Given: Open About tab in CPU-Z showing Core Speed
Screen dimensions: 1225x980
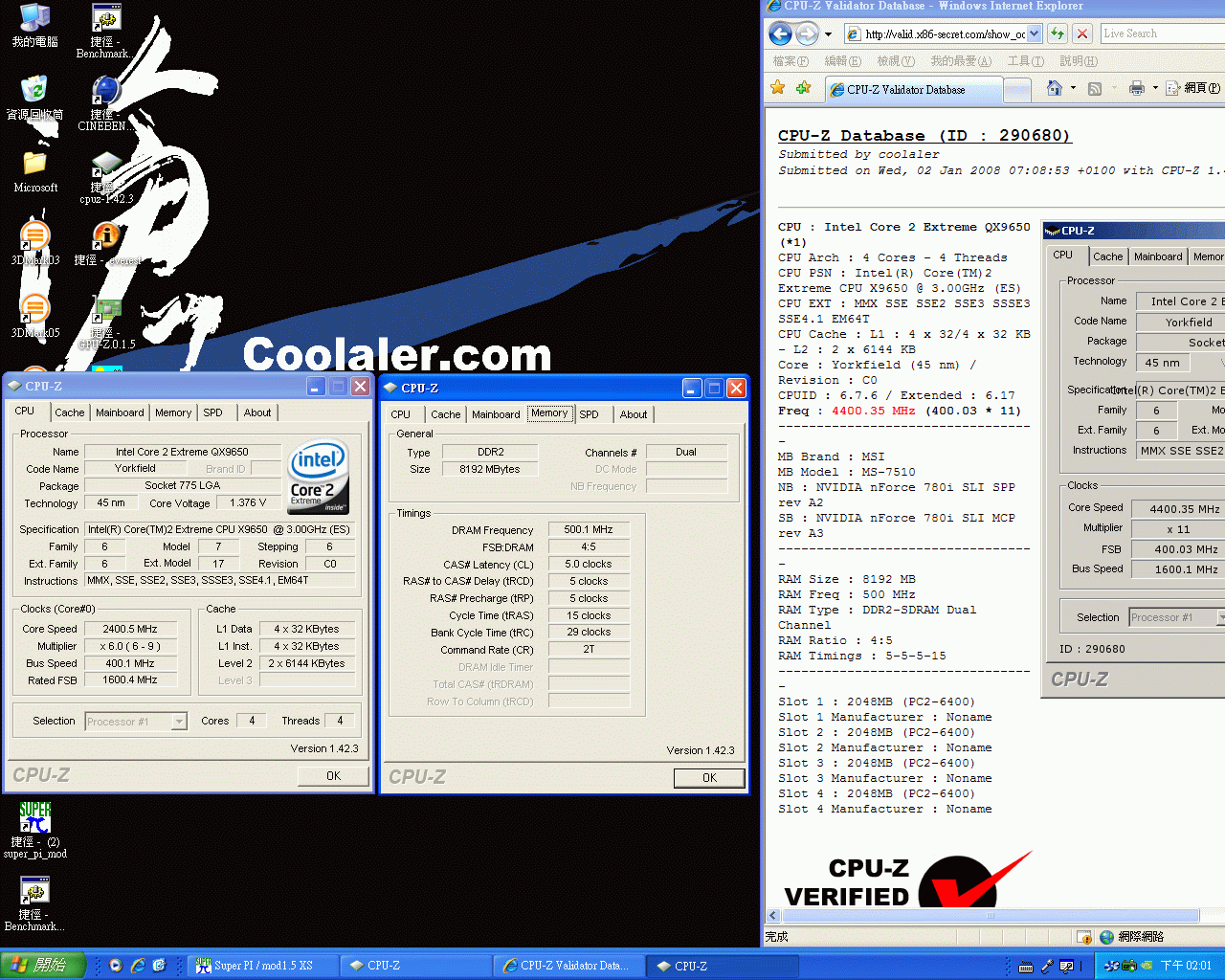Looking at the screenshot, I should point(256,412).
